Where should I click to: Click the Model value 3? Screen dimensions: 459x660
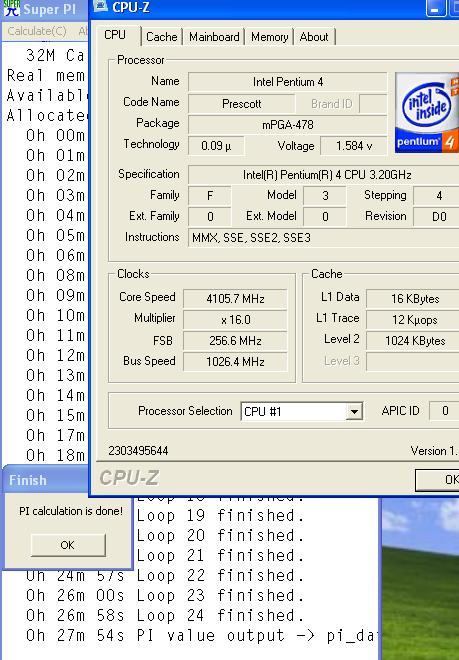point(325,195)
